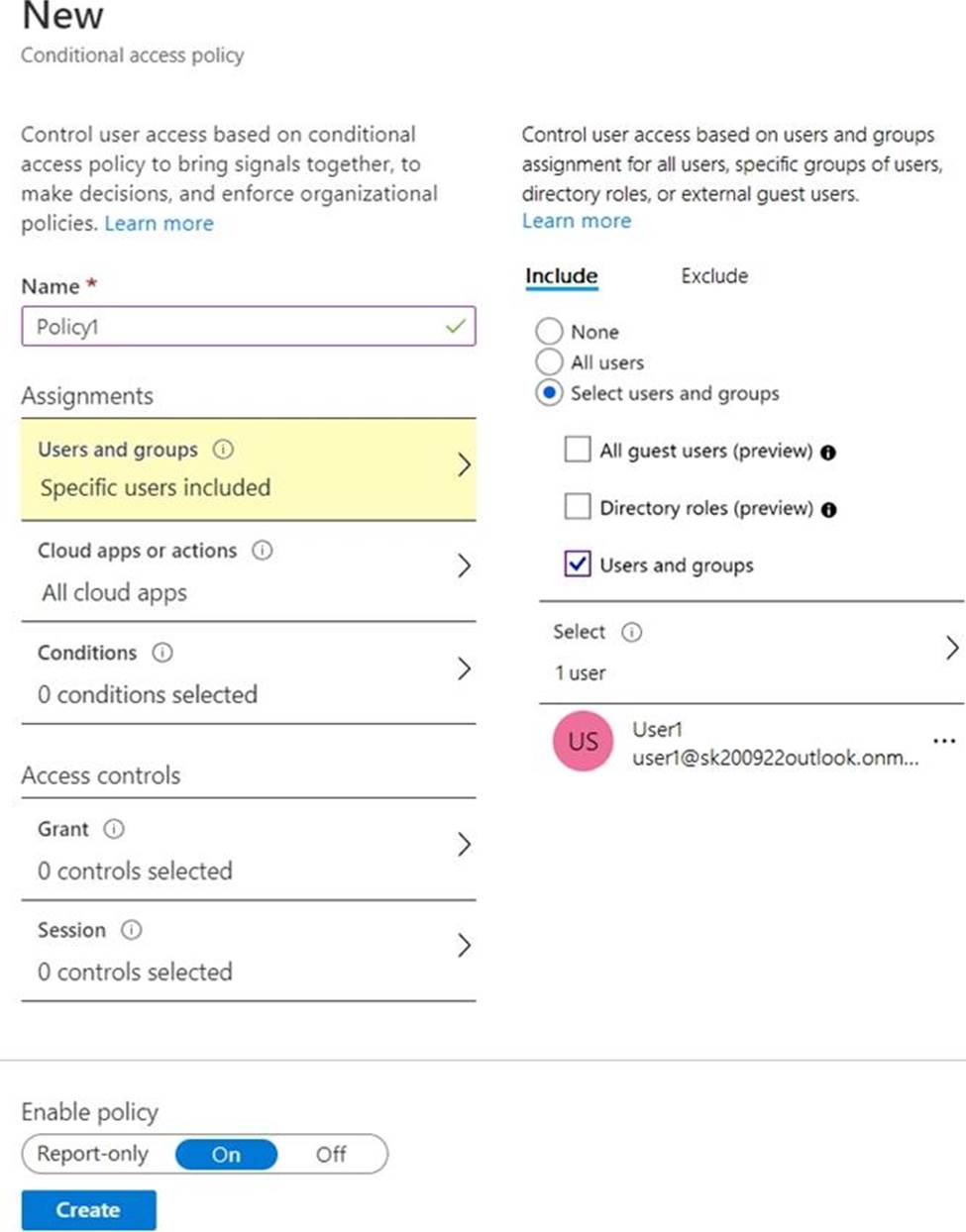Click info icon beside Cloud apps or actions
Screen dimensions: 966x1232
(x=263, y=551)
